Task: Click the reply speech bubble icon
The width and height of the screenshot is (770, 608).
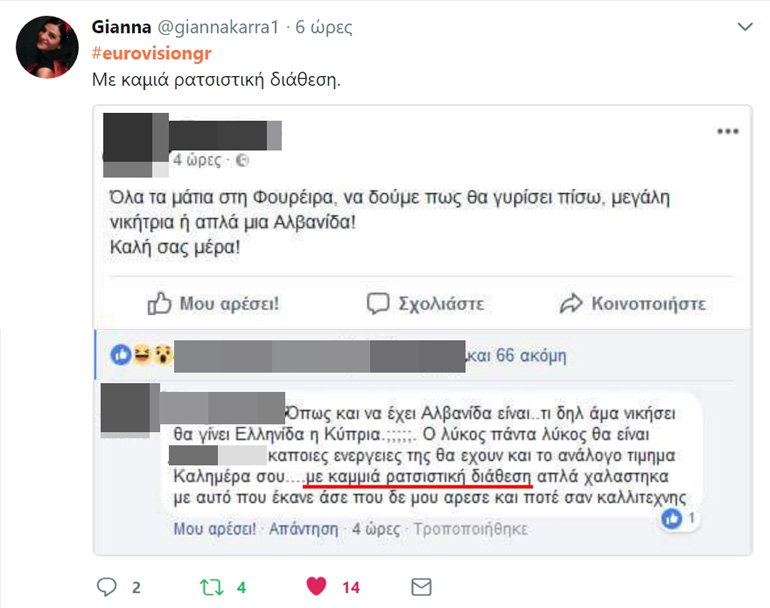Action: click(x=107, y=586)
